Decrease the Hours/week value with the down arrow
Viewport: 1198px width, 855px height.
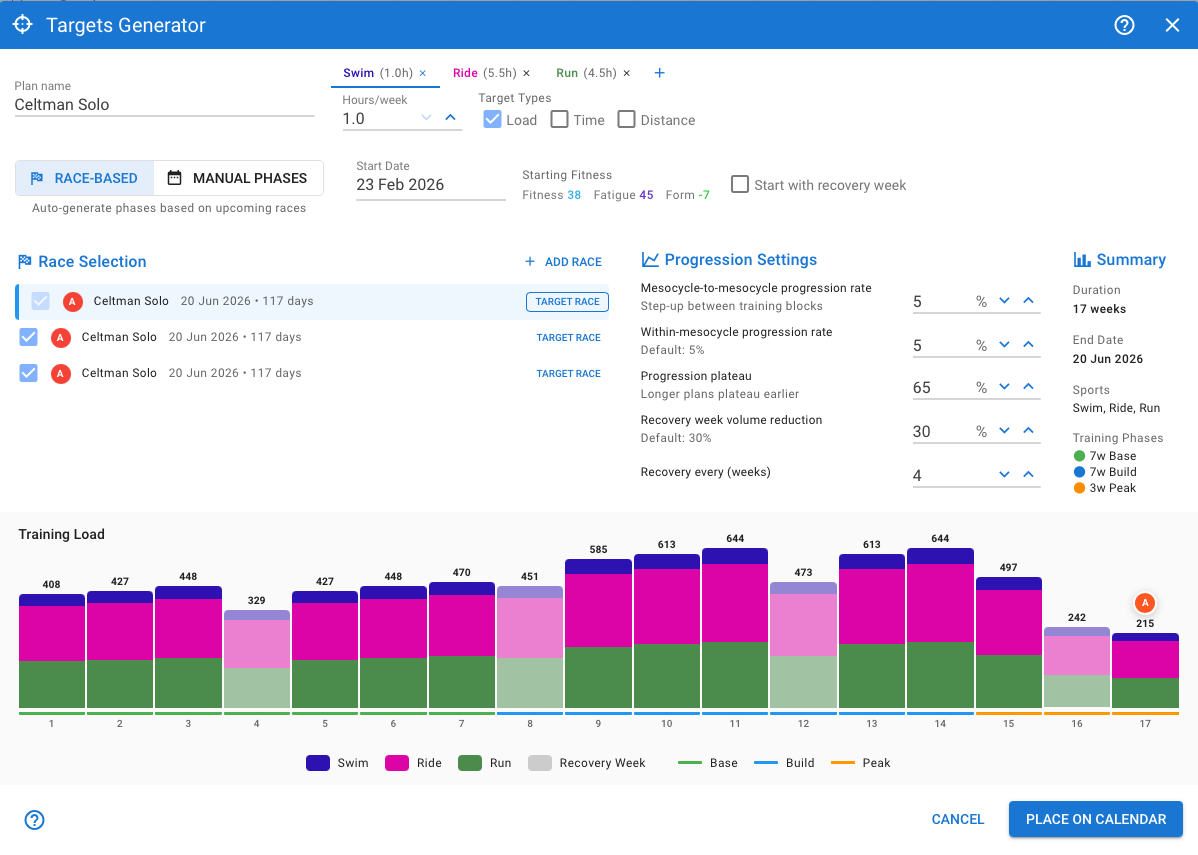click(426, 118)
